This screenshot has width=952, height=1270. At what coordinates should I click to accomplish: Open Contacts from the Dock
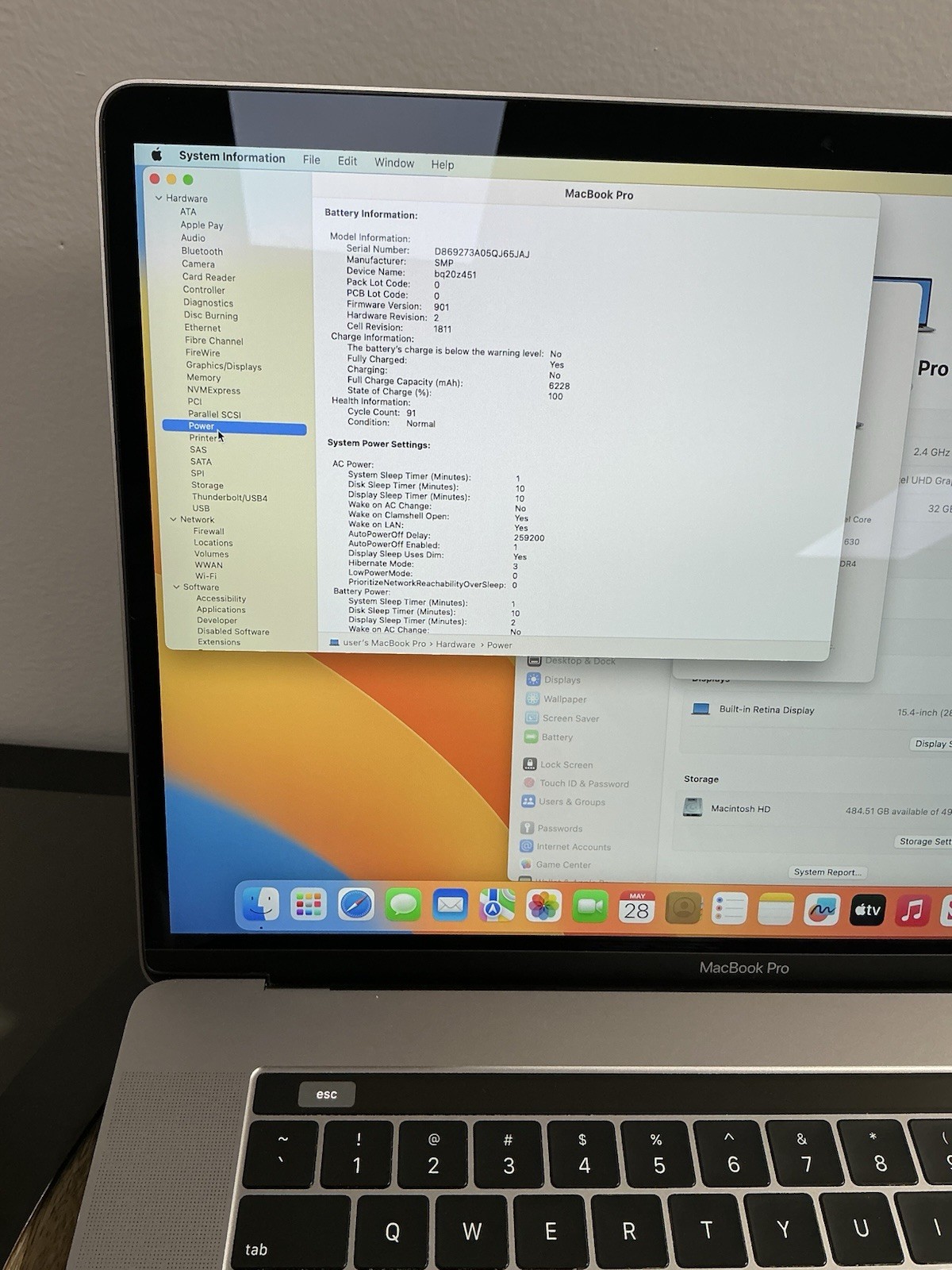(x=683, y=908)
